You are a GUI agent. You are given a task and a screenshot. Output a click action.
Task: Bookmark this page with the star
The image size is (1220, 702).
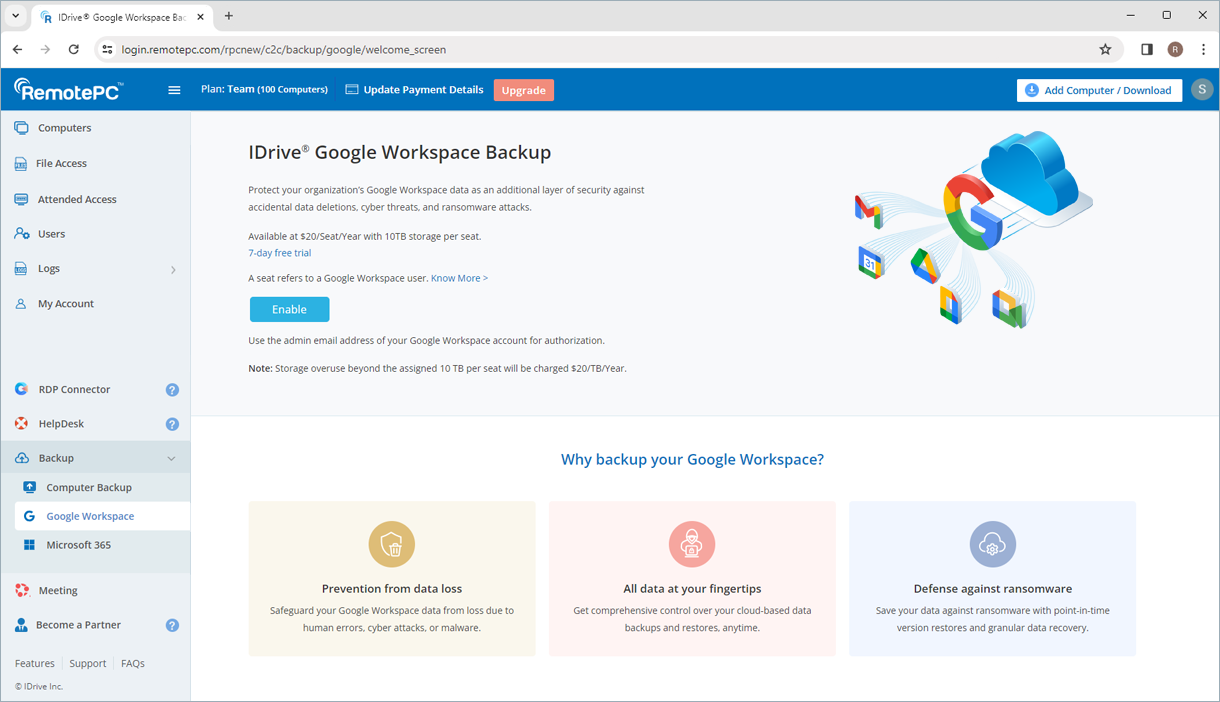click(x=1105, y=49)
